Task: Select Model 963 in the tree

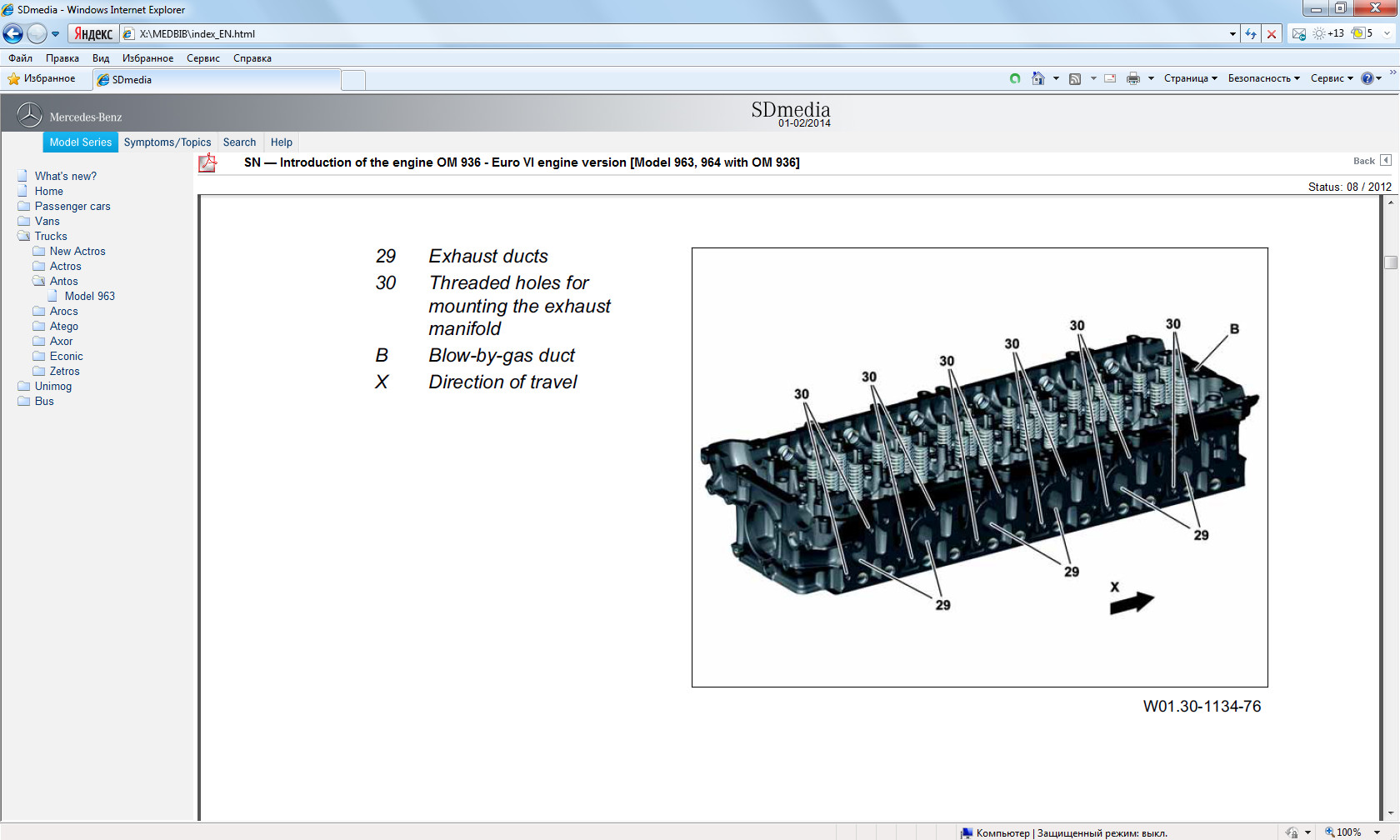Action: pos(90,296)
